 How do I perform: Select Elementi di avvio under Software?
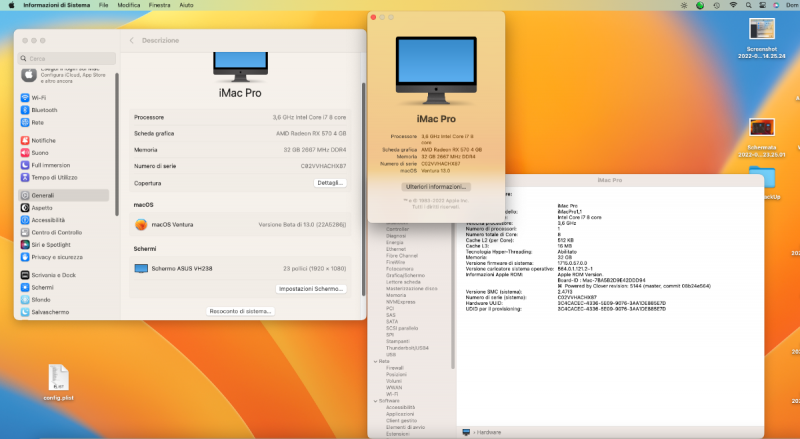click(x=405, y=427)
